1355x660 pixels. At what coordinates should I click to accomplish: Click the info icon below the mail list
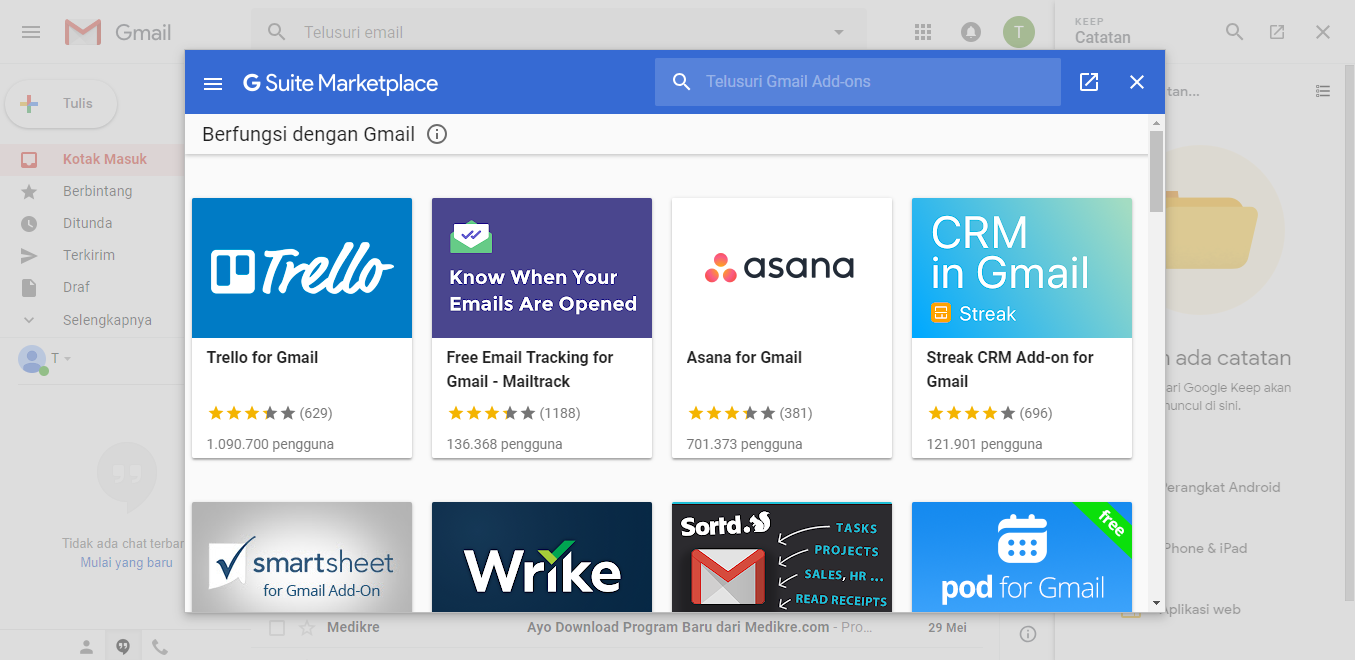1027,634
